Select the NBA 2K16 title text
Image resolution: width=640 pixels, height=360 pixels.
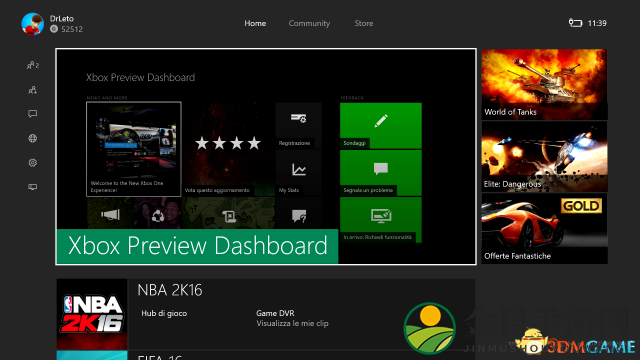[170, 290]
